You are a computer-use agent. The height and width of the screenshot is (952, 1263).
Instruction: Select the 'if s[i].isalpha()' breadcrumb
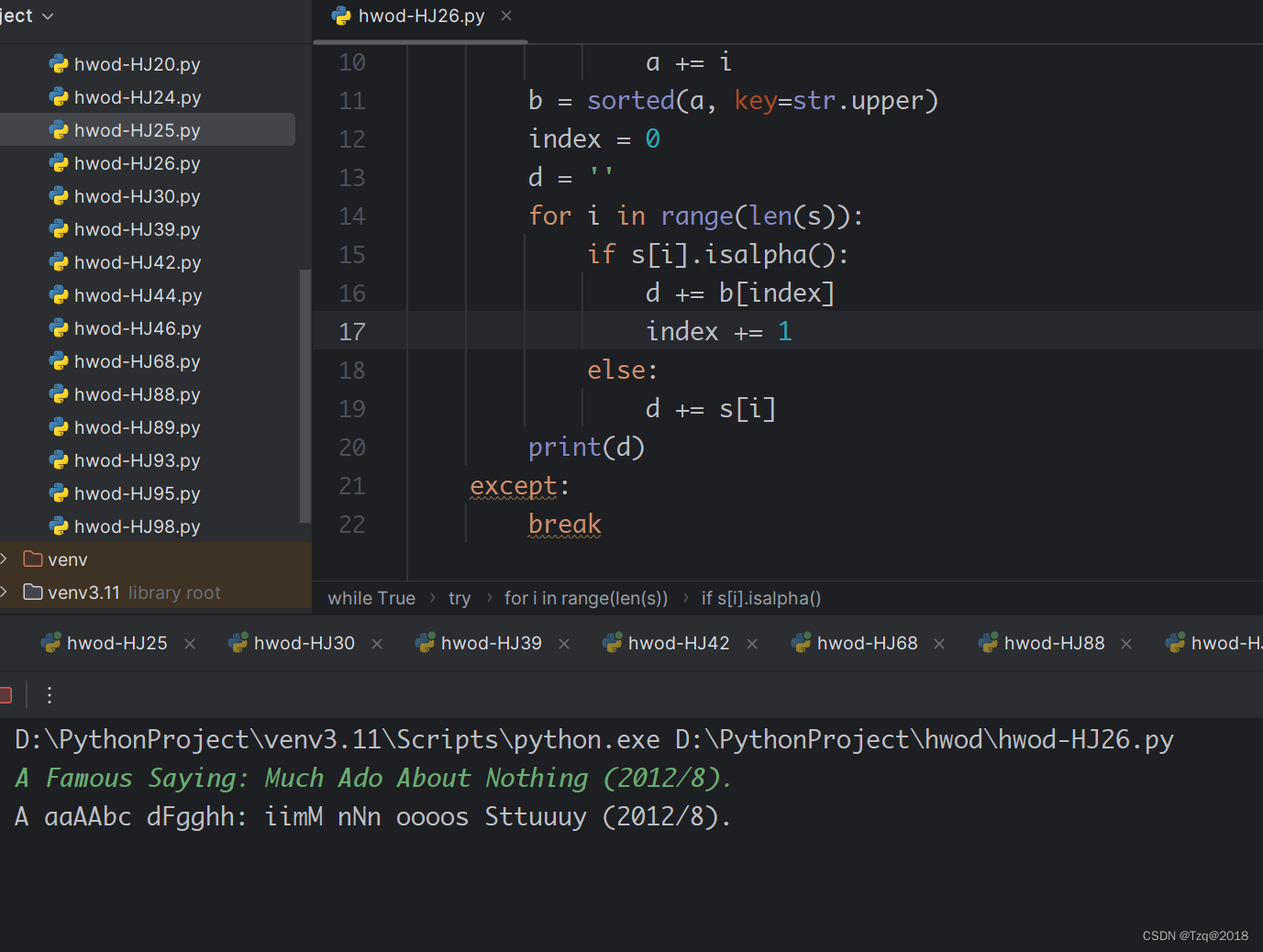761,598
